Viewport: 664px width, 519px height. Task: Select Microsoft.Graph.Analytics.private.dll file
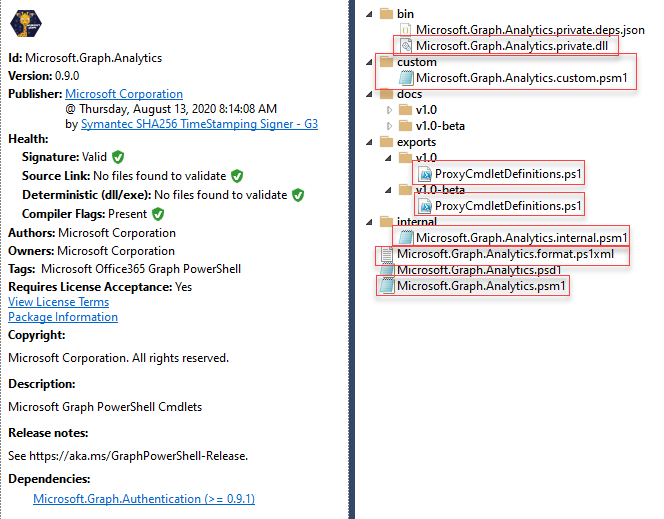512,46
